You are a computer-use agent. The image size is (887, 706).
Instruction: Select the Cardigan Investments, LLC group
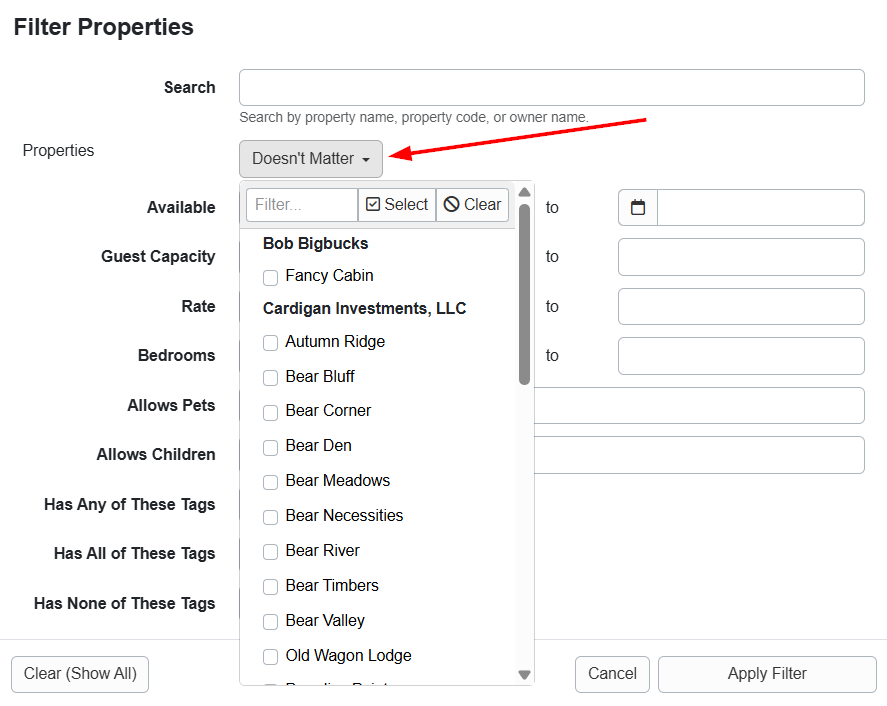[x=364, y=309]
